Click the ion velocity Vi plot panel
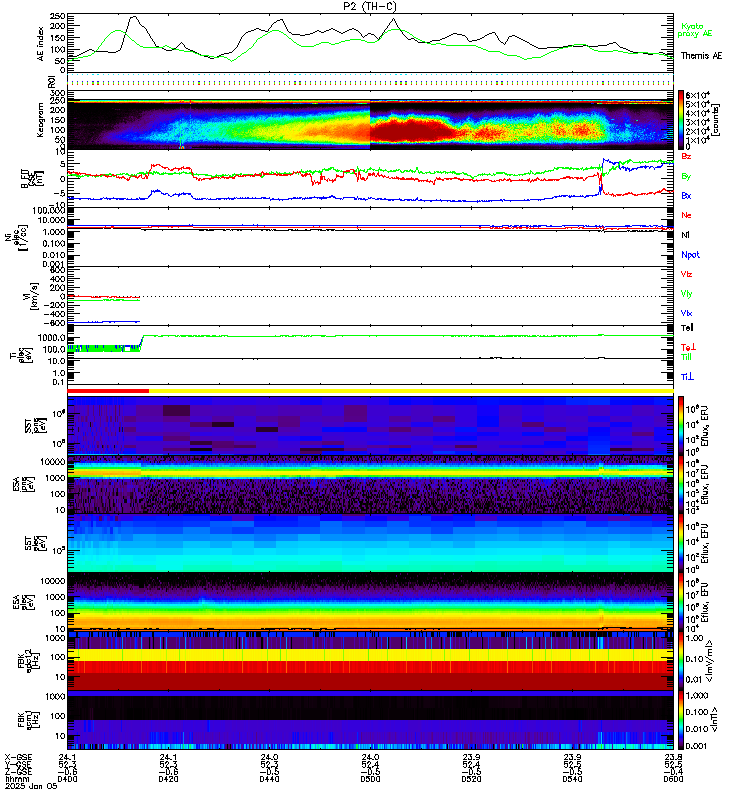Image resolution: width=750 pixels, height=800 pixels. 370,296
